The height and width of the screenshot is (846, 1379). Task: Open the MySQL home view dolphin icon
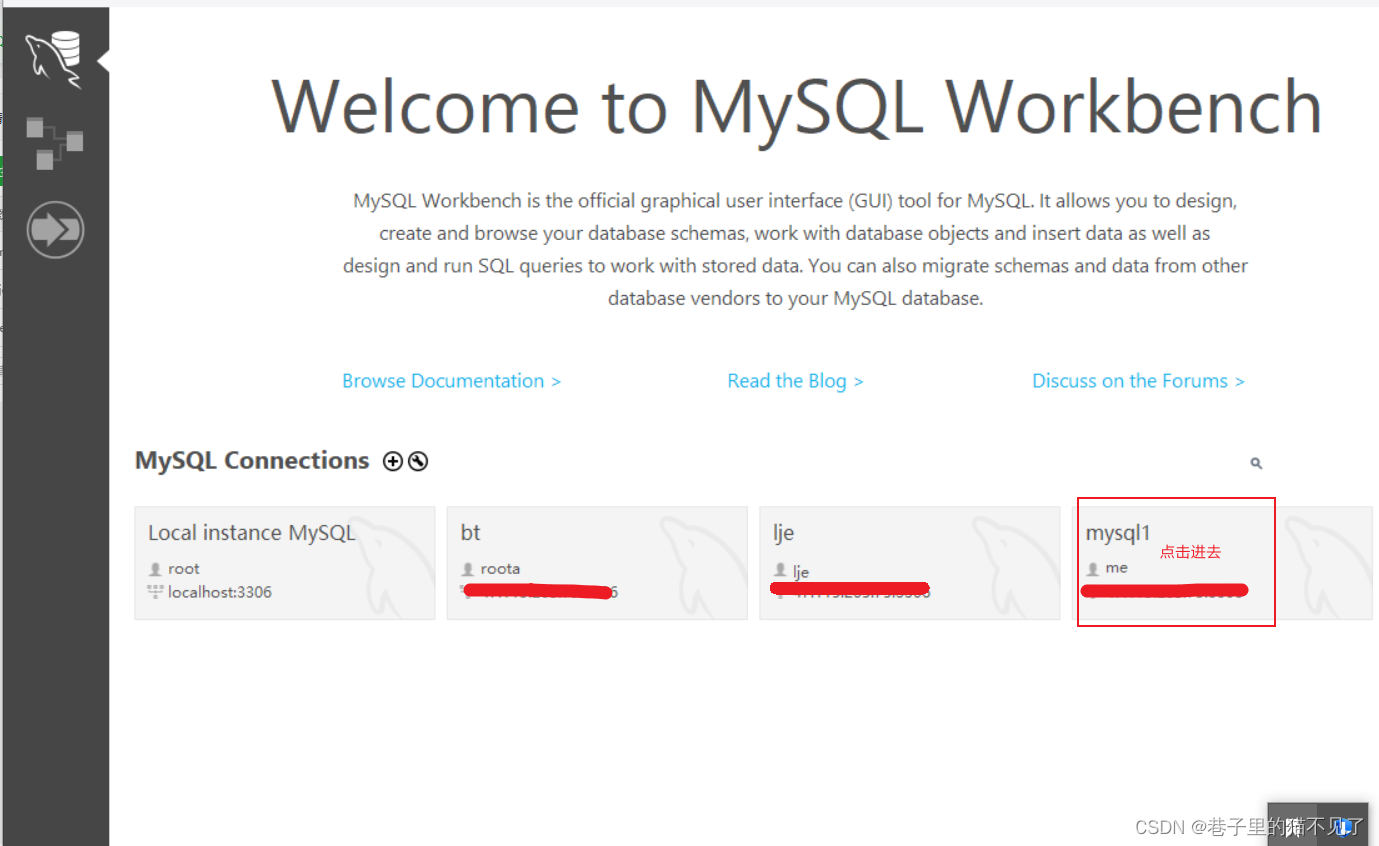54,60
